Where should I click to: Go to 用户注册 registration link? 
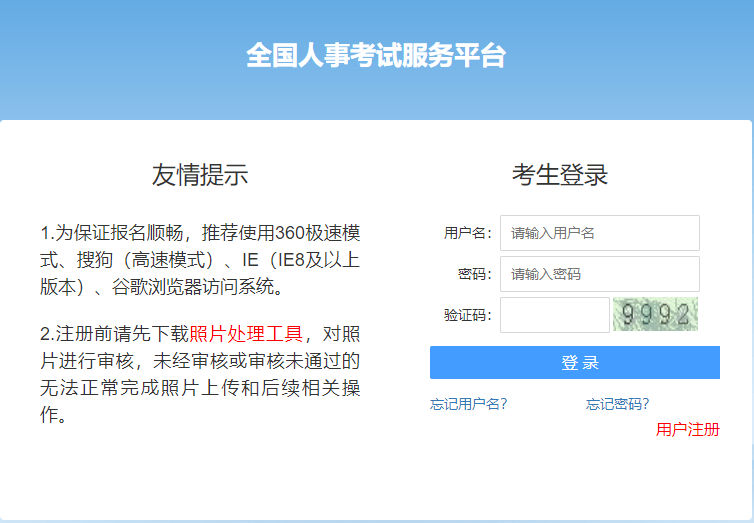pos(687,430)
